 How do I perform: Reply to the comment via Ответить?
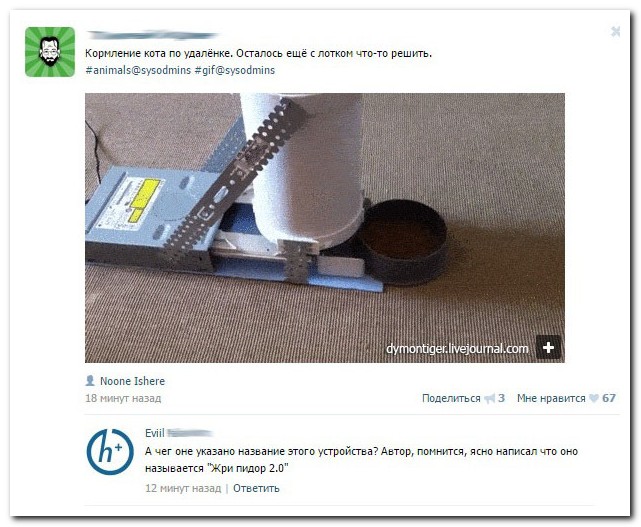(x=256, y=488)
